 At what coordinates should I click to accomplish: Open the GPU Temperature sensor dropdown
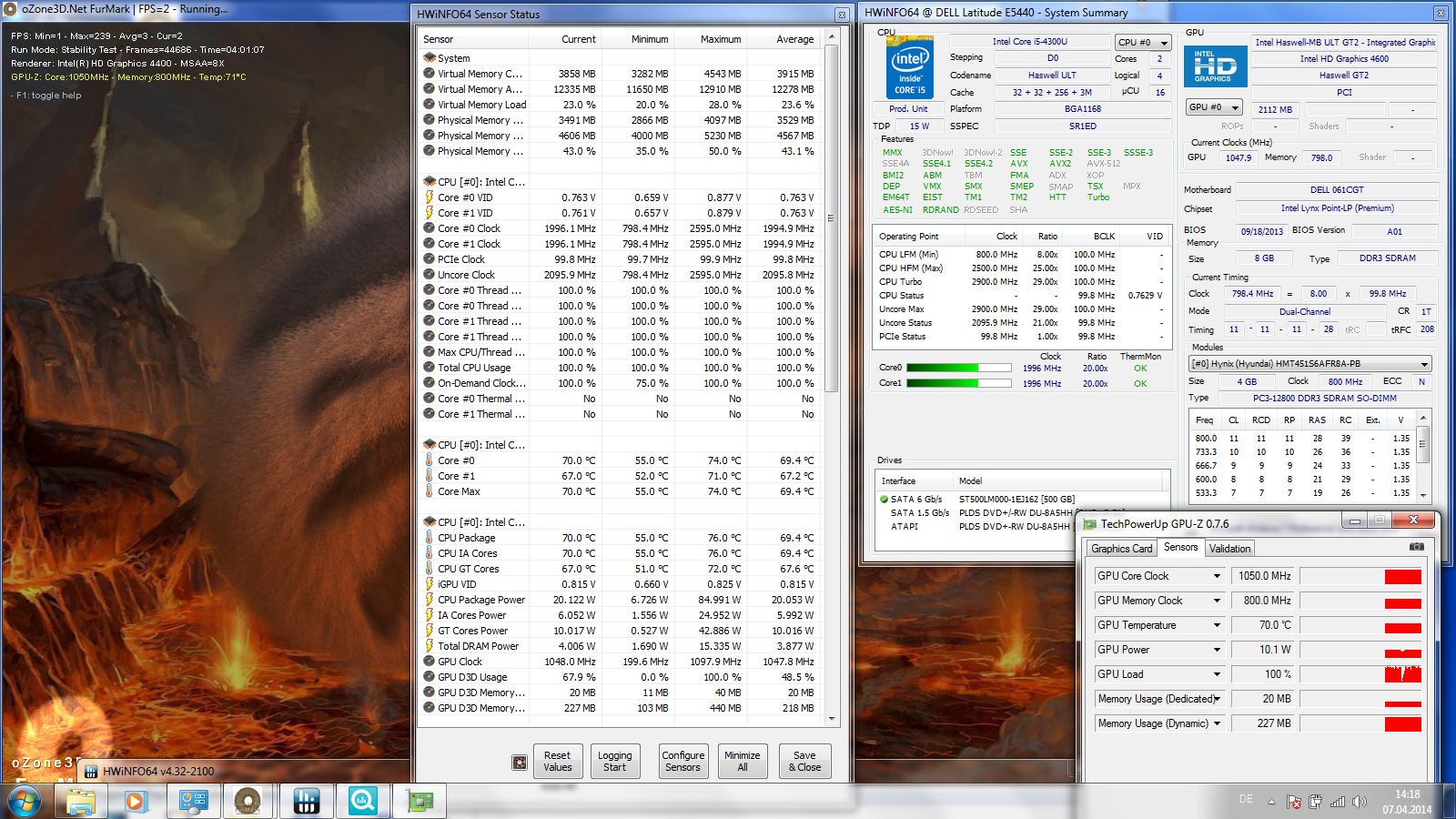(x=1217, y=625)
